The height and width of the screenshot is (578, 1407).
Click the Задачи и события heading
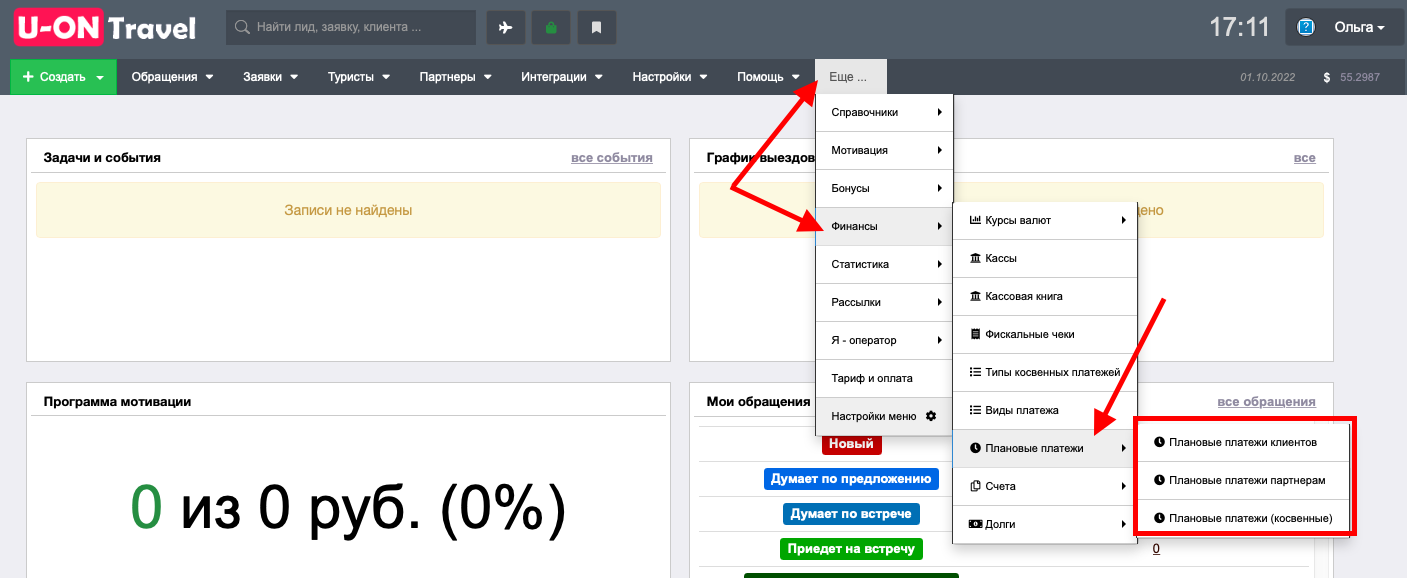click(x=102, y=157)
